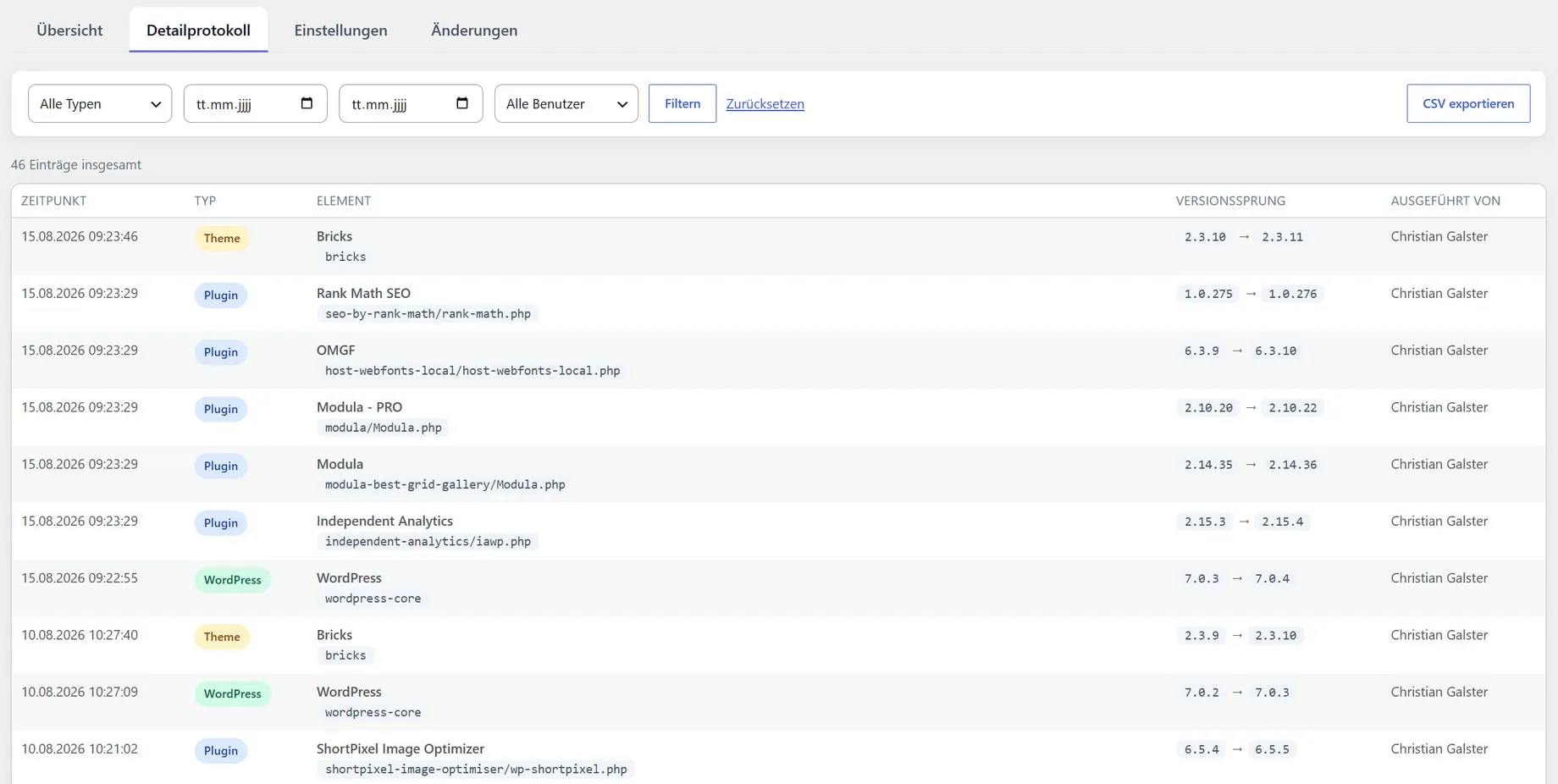Click CSV exportieren button
Screen dimensions: 1558x784
pyautogui.click(x=1468, y=103)
